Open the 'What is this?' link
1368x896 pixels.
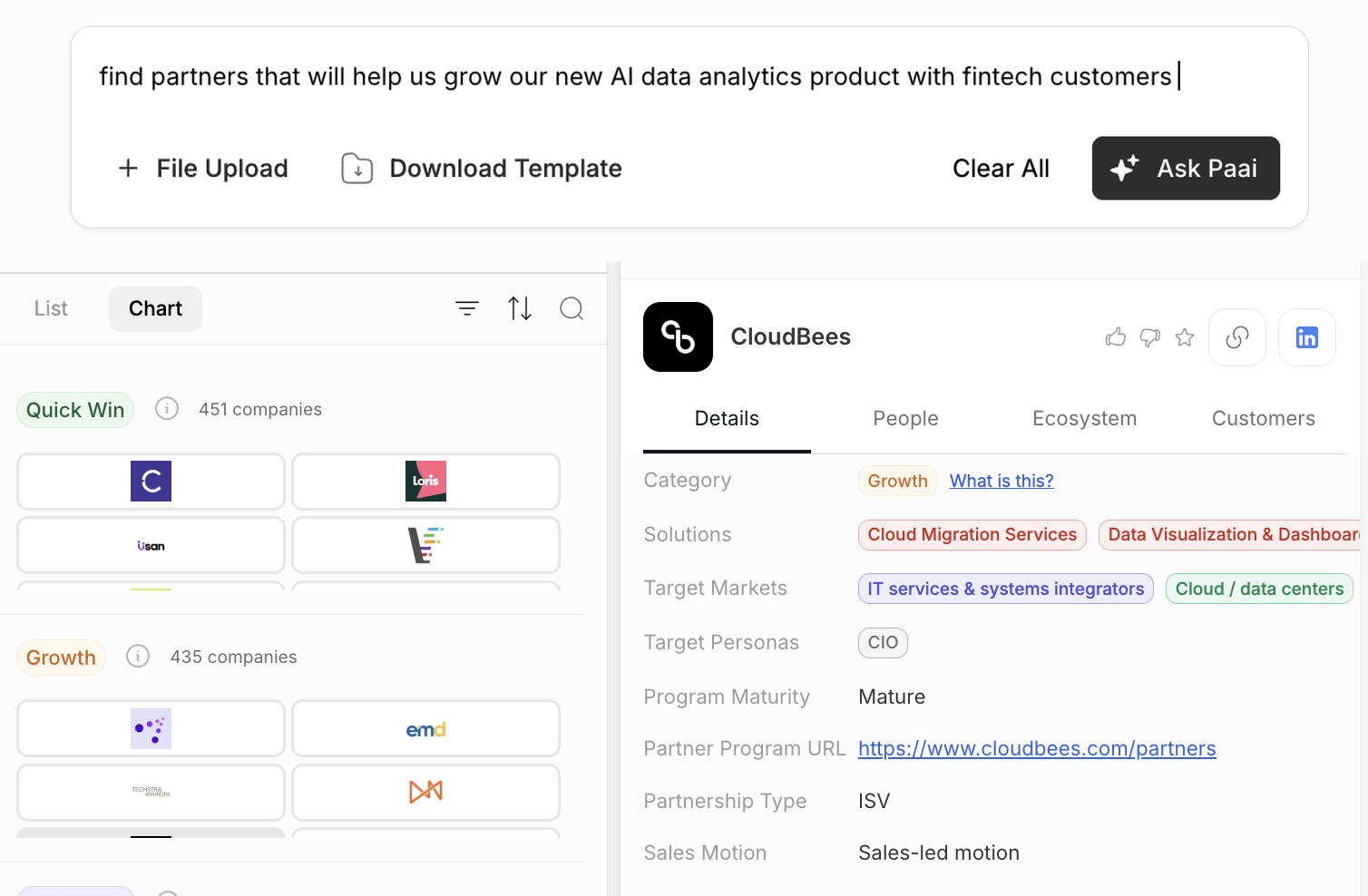click(1002, 481)
